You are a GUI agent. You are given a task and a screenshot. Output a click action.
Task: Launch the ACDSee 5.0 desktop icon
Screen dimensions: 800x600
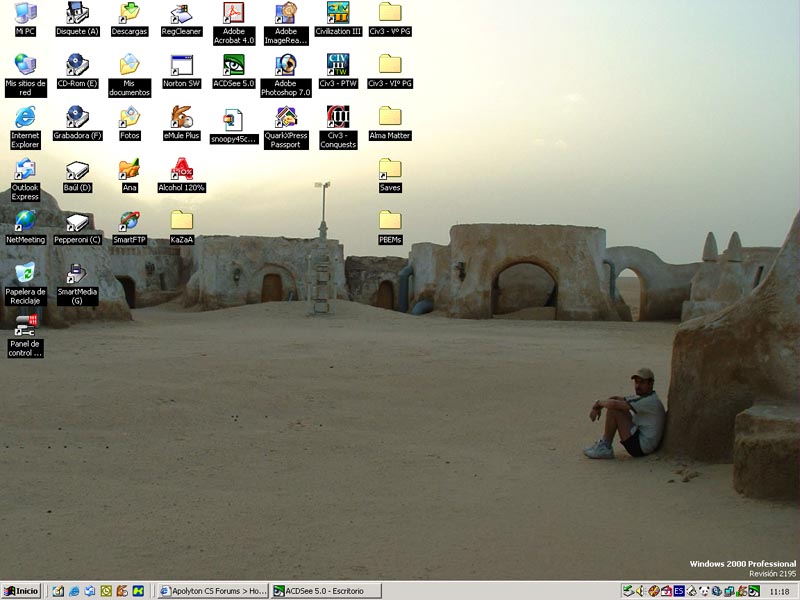coord(233,66)
